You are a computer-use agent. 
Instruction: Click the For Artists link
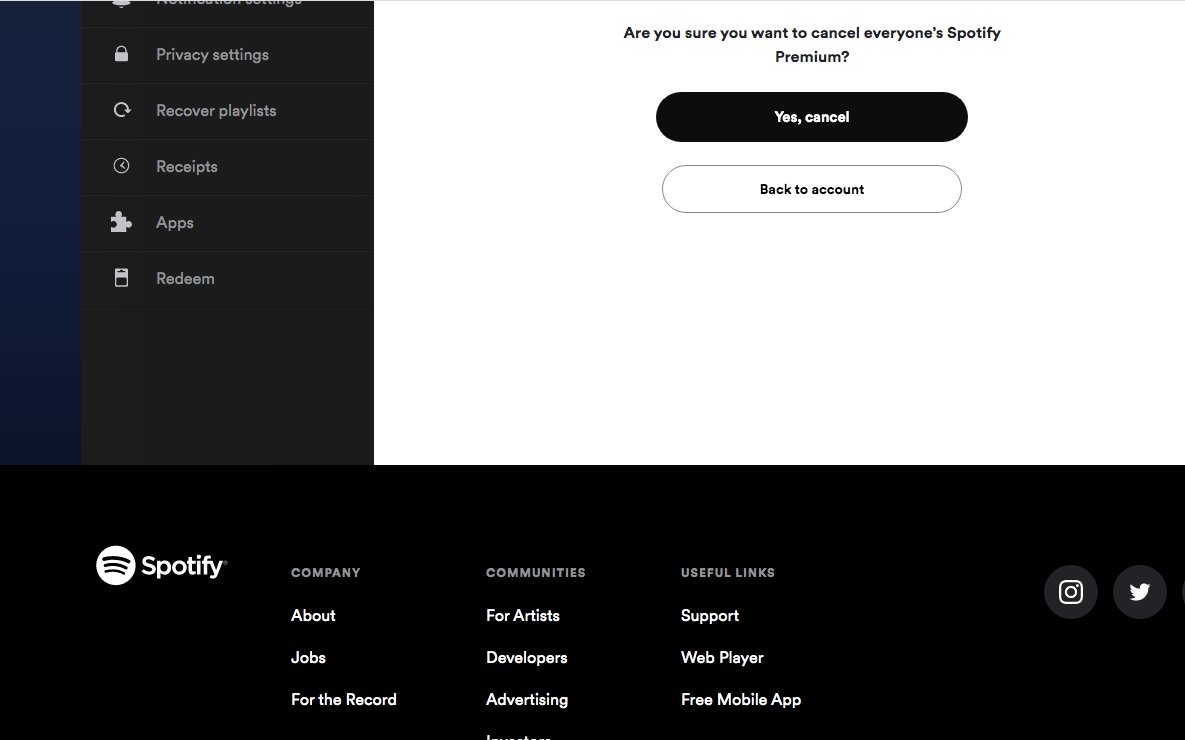coord(522,615)
